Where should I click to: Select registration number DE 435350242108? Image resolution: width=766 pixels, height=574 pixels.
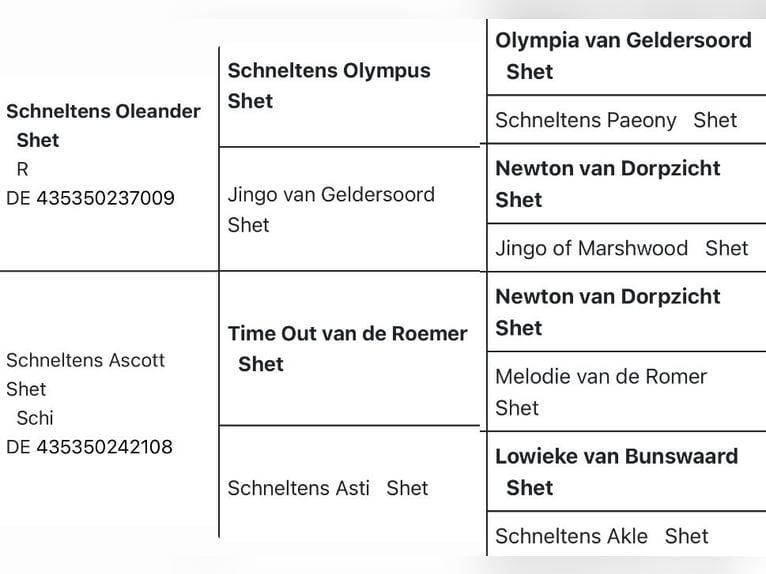coord(89,447)
